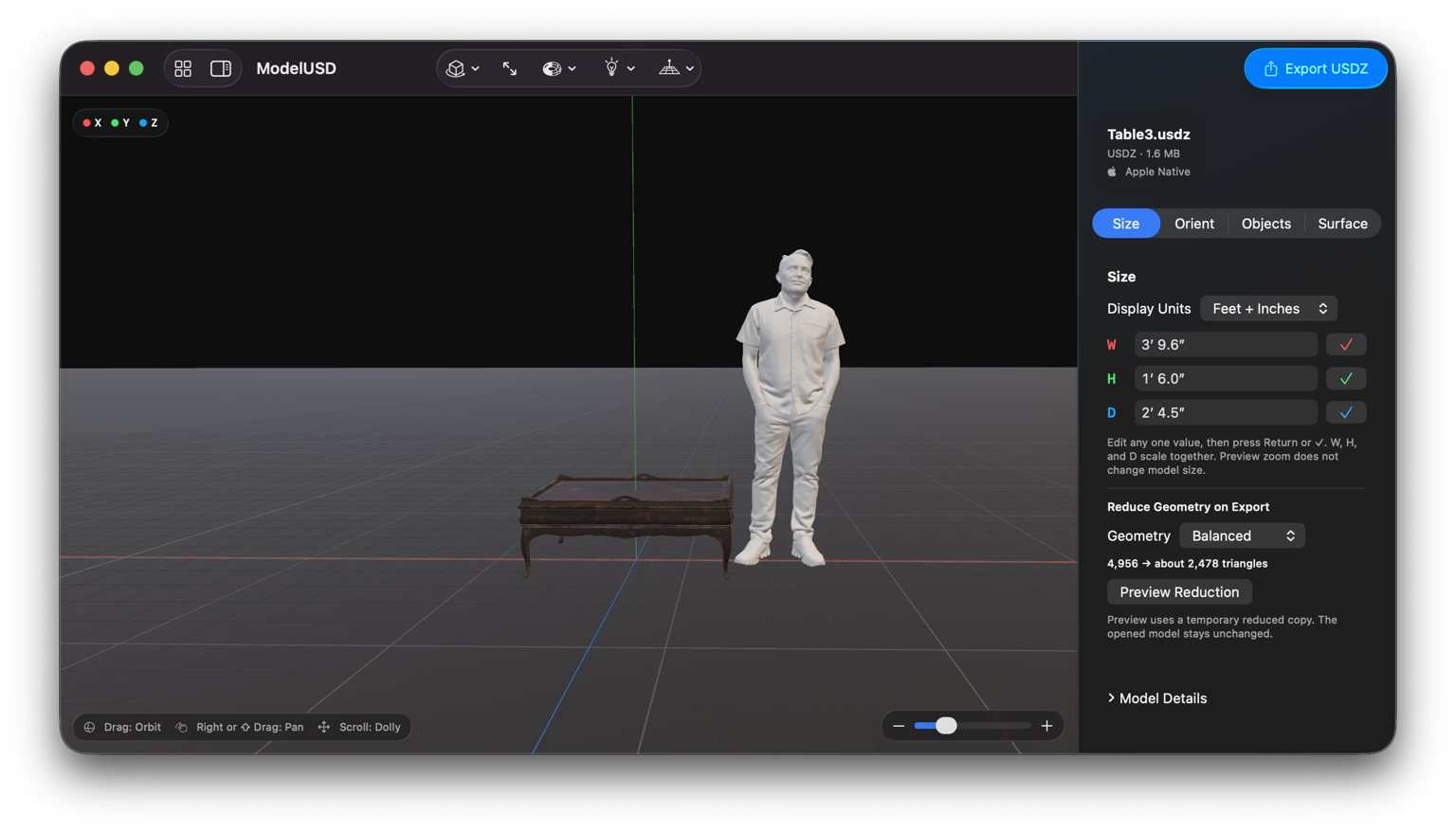Click the Preview Reduction button
1456x833 pixels.
(x=1179, y=592)
